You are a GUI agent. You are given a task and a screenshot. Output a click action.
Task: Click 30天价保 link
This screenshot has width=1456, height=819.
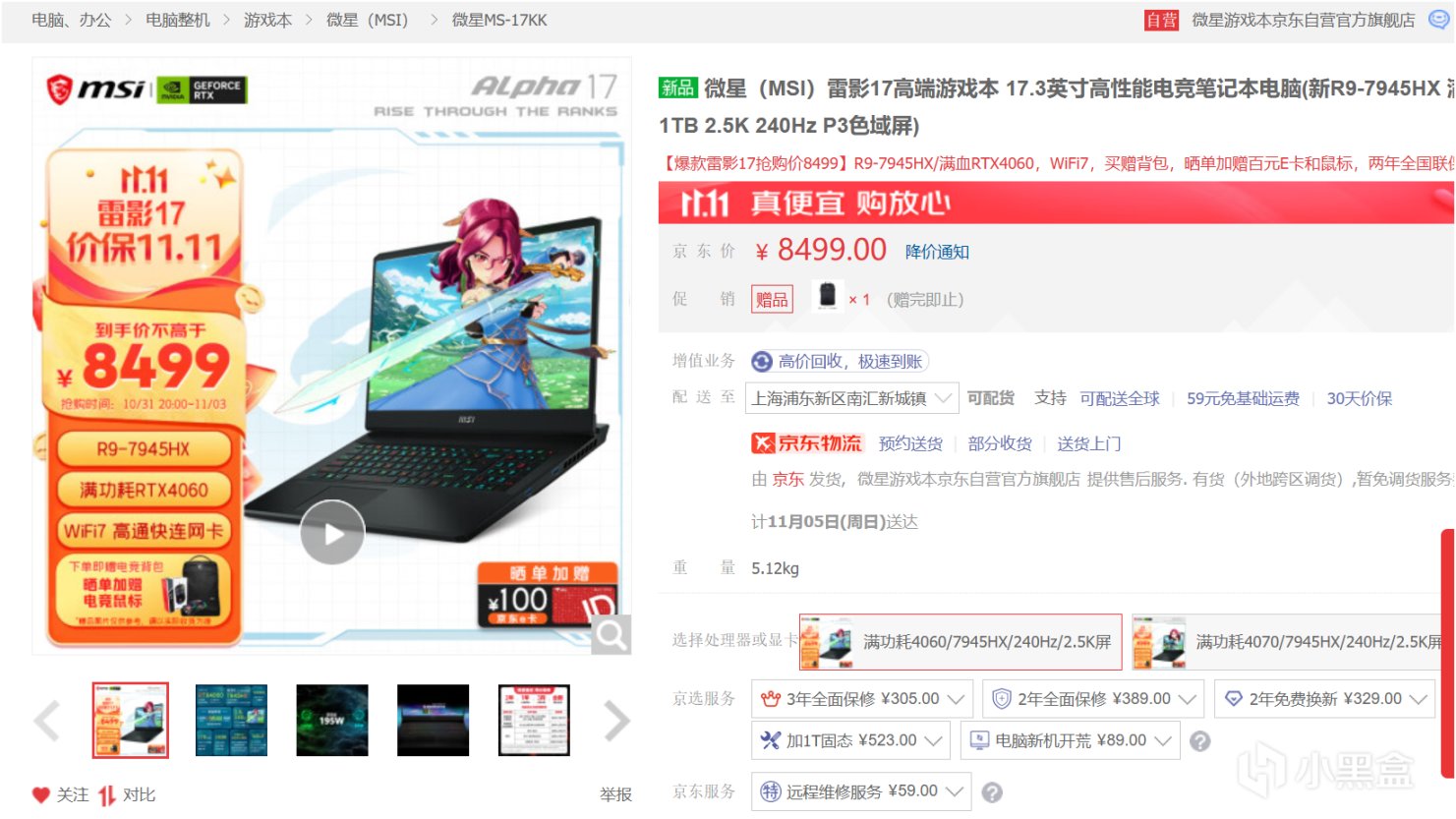pyautogui.click(x=1360, y=398)
